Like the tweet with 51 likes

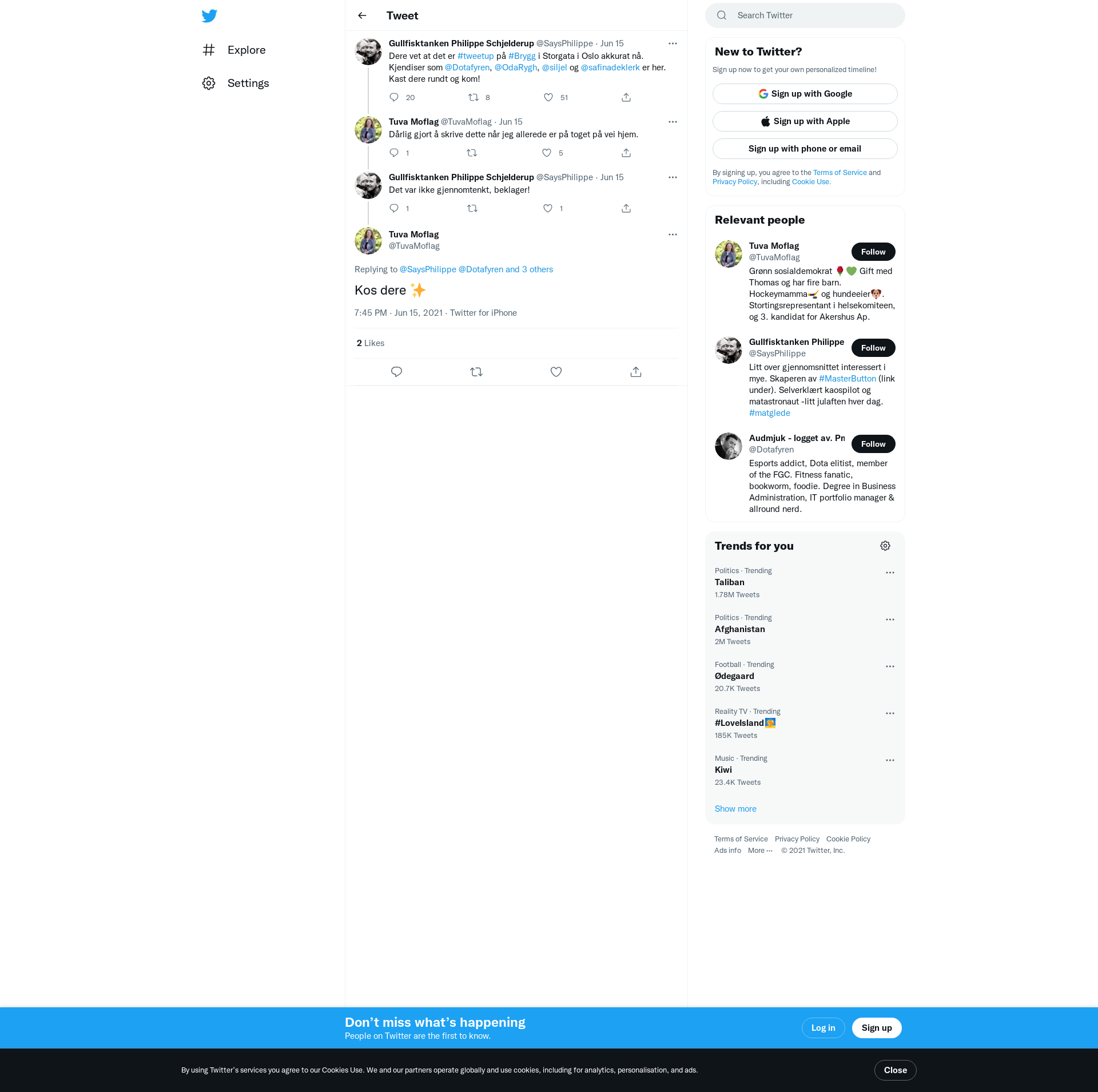point(548,97)
